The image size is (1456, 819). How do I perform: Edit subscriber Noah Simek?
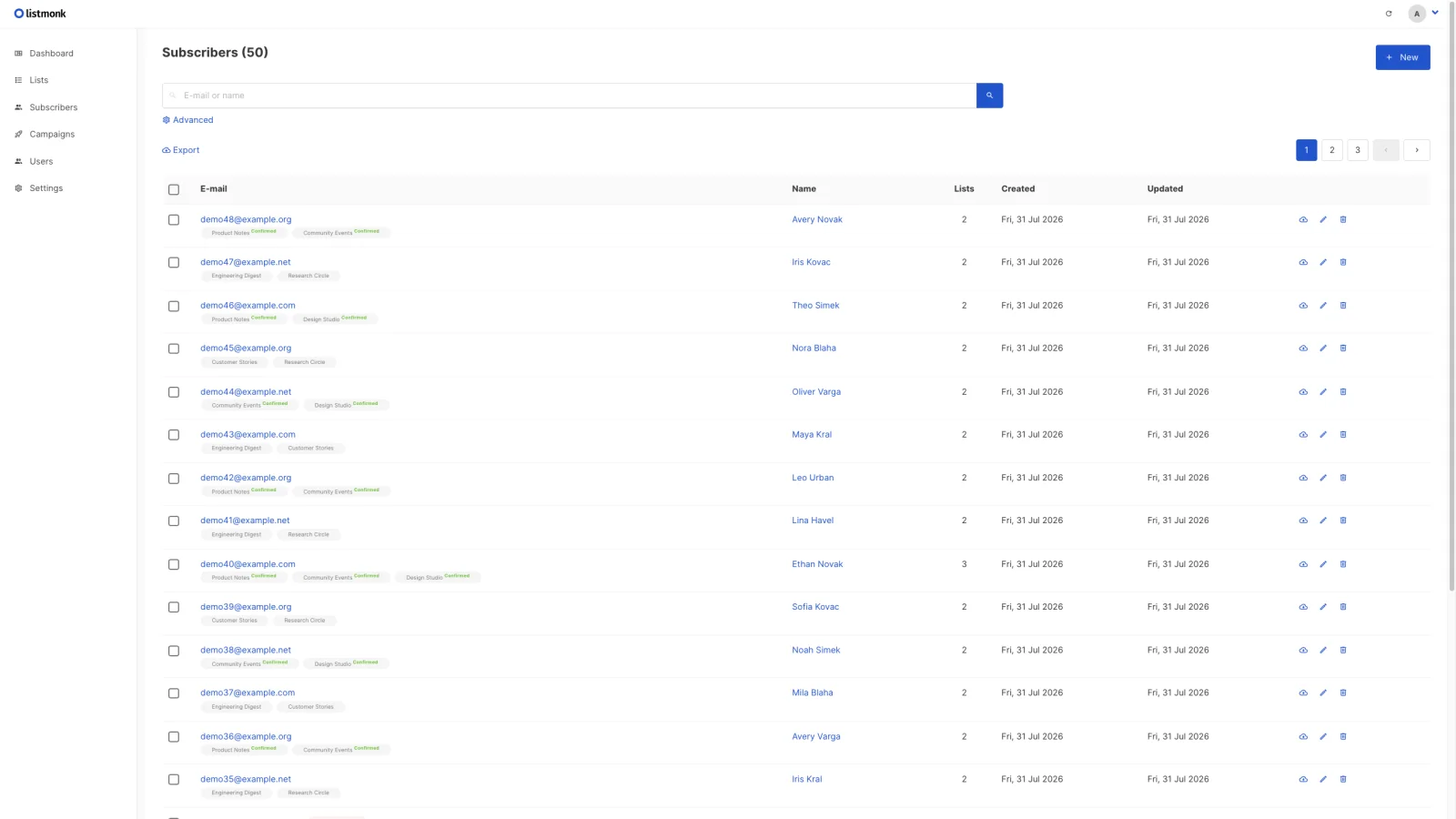1323,651
